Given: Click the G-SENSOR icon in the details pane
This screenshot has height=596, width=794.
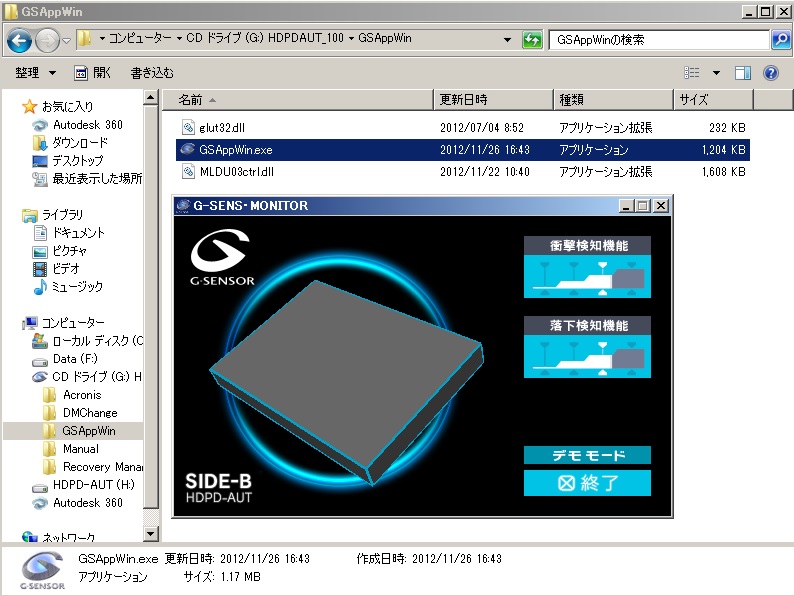Looking at the screenshot, I should click(x=43, y=571).
